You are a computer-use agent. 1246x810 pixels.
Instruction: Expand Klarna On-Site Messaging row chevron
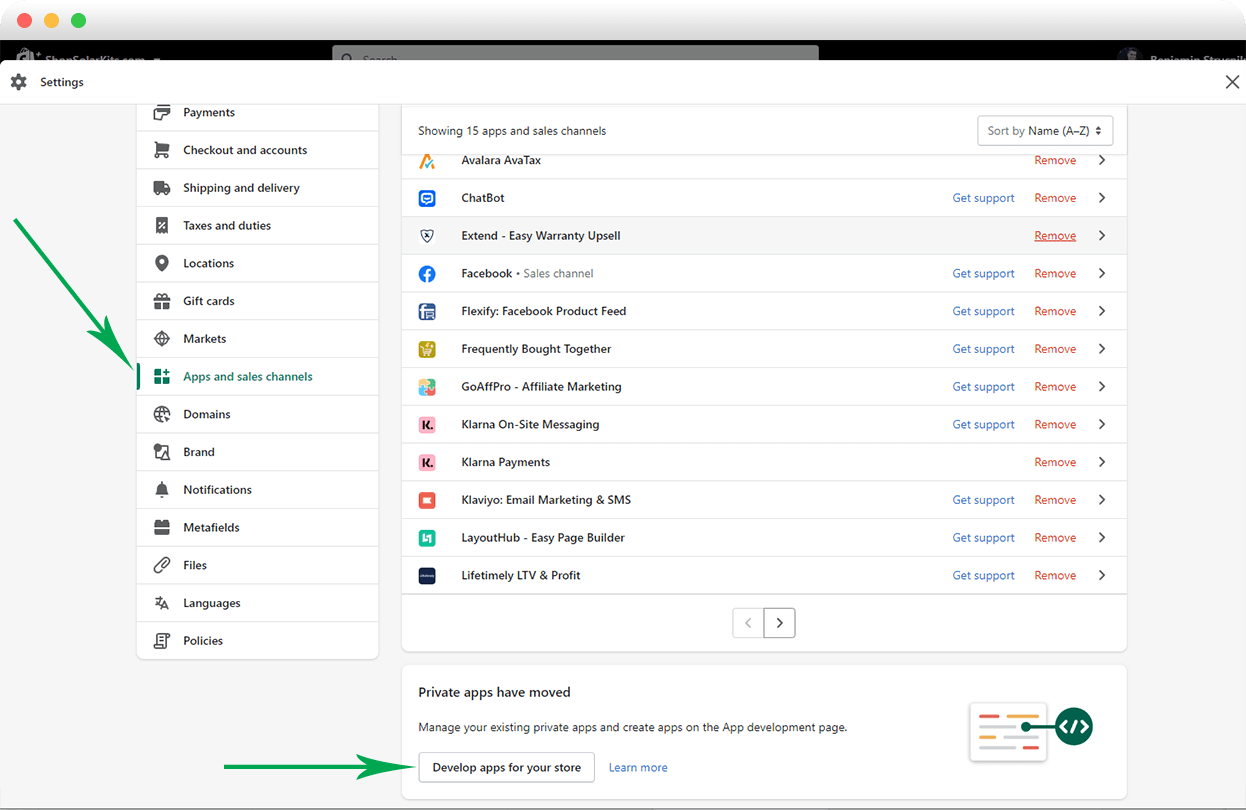(1102, 425)
